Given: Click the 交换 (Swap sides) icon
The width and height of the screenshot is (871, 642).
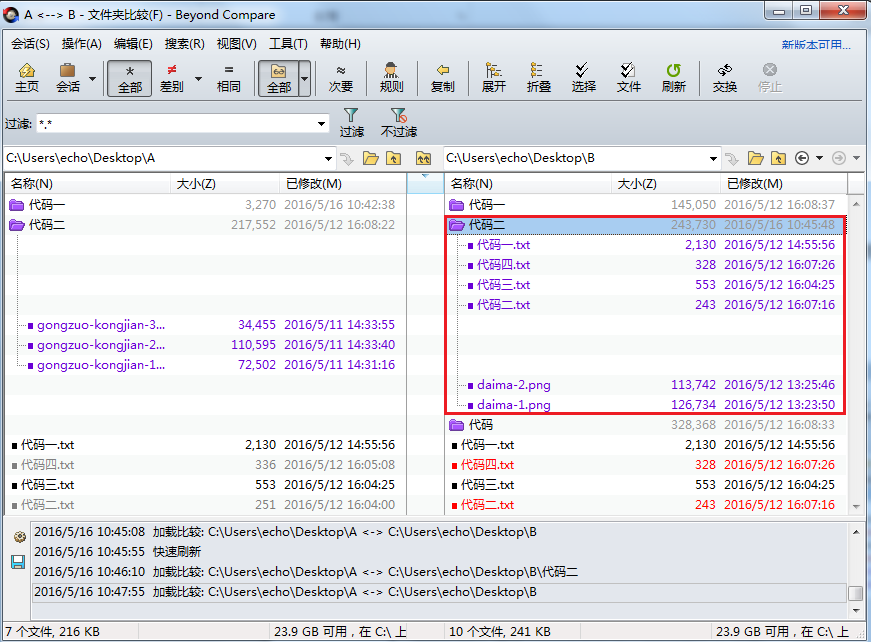Looking at the screenshot, I should [x=724, y=77].
